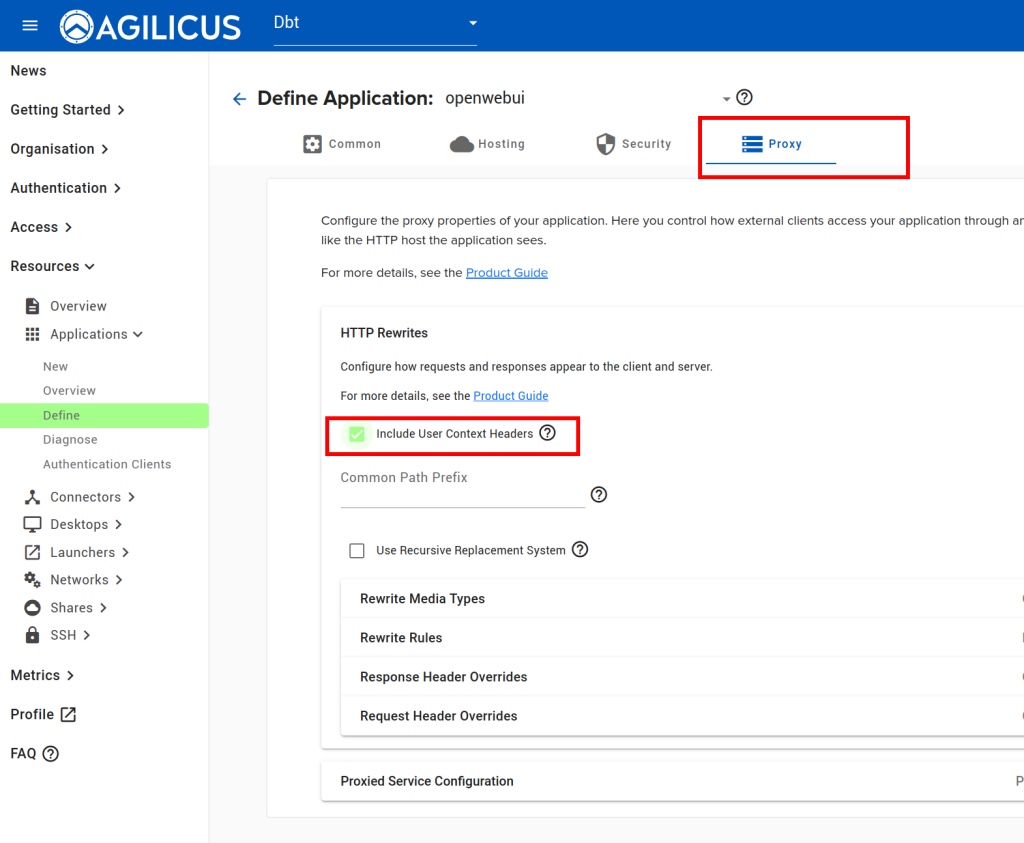This screenshot has width=1024, height=843.
Task: Select Define under Applications
Action: tap(104, 415)
